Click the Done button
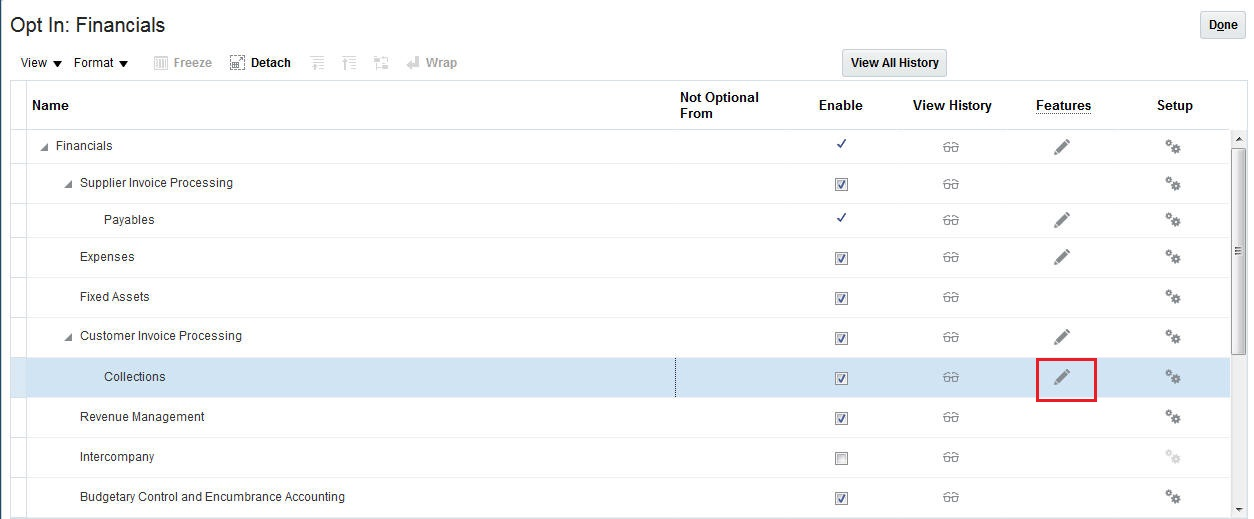This screenshot has width=1254, height=519. pyautogui.click(x=1222, y=25)
